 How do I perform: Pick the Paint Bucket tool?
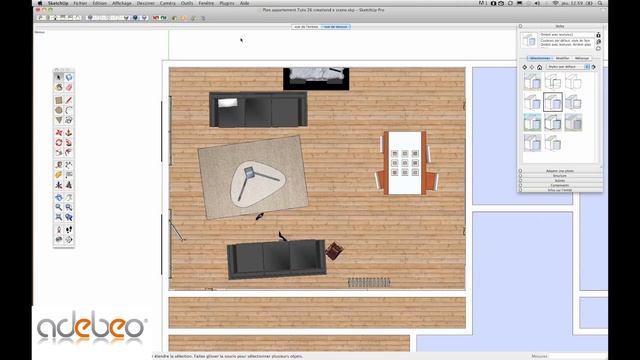click(59, 87)
